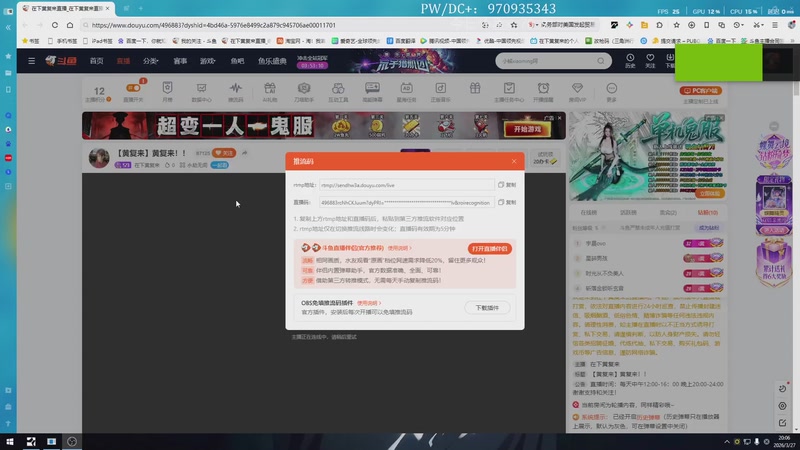Click the streamer avatar thumbnail

click(99, 158)
